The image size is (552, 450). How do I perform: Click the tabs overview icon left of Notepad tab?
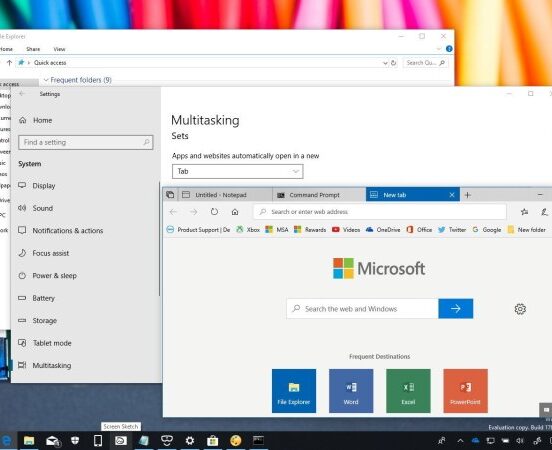[x=170, y=195]
